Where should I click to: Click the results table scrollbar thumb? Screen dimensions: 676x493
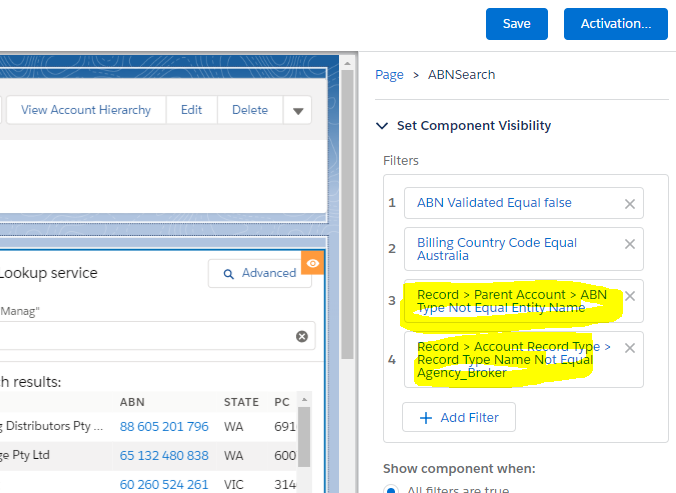tap(304, 437)
